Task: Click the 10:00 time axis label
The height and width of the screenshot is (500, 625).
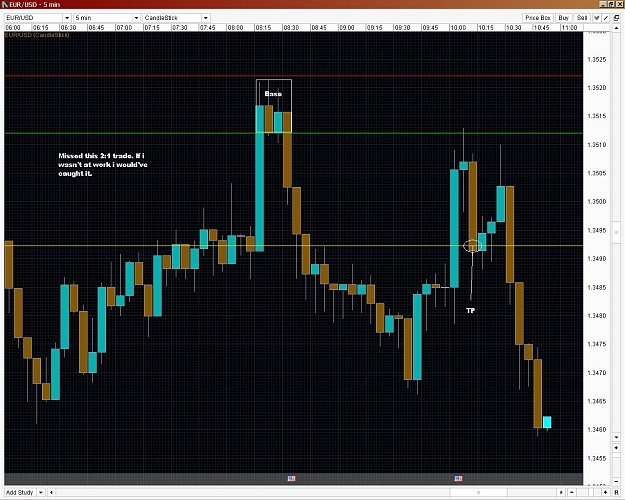Action: coord(458,28)
